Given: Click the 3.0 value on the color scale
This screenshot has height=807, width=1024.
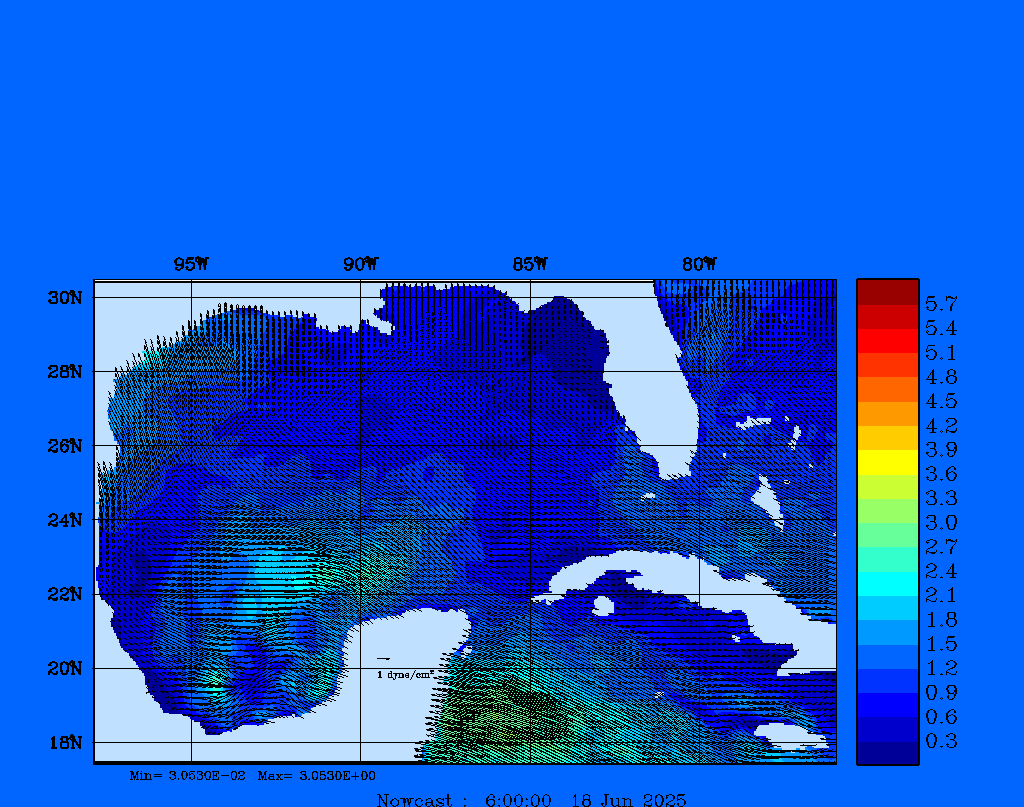Looking at the screenshot, I should click(941, 522).
